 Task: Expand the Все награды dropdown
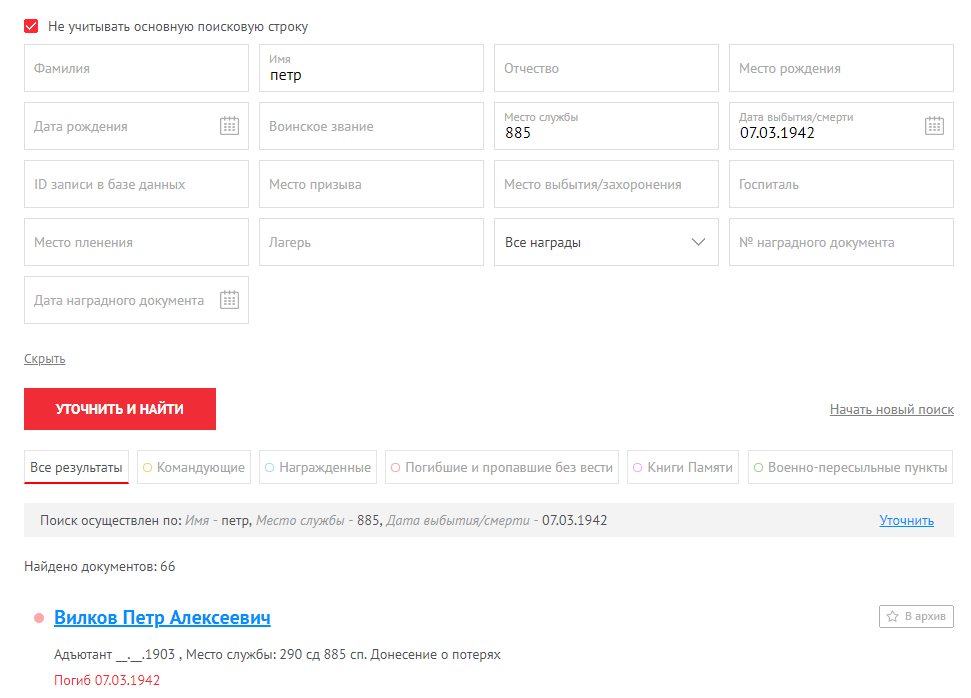[x=606, y=242]
